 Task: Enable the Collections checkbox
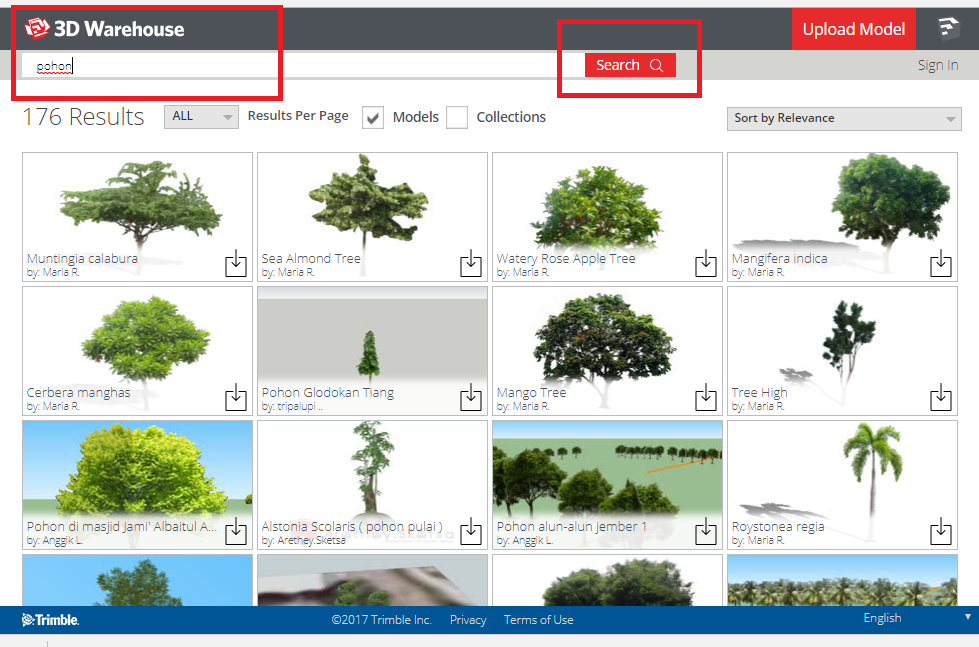click(457, 117)
